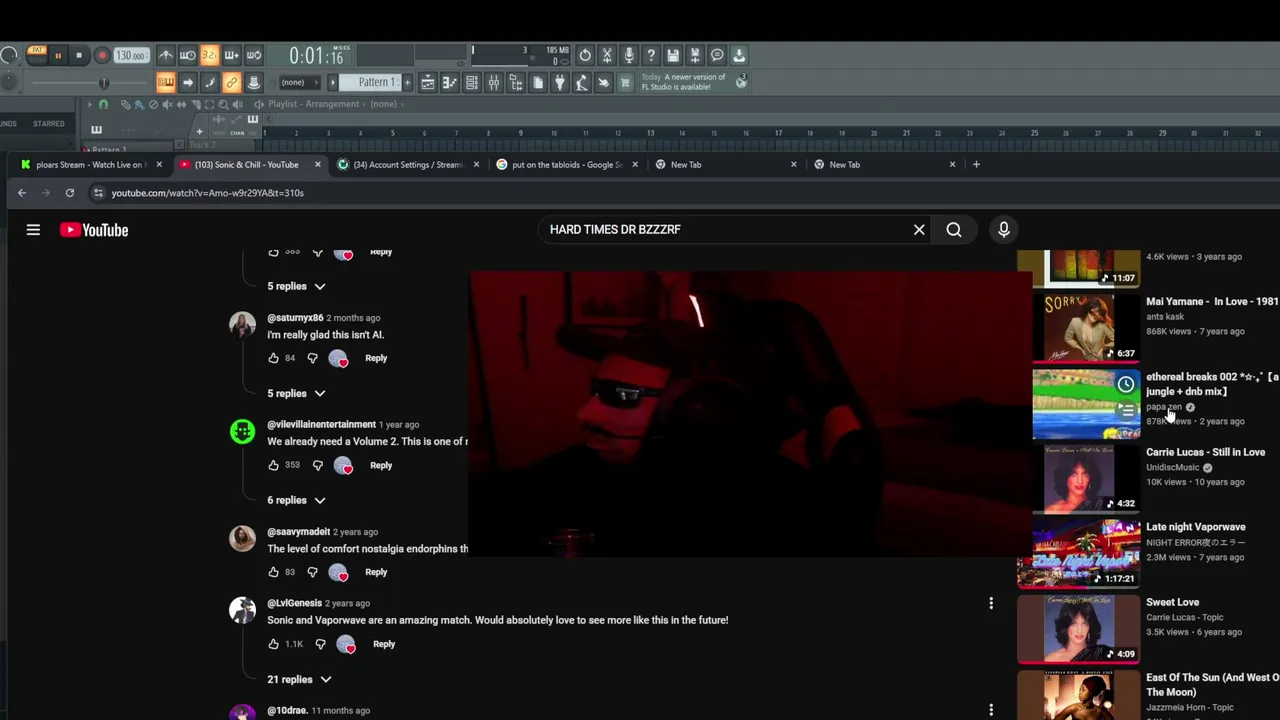
Task: Click the render export icon
Action: [695, 55]
